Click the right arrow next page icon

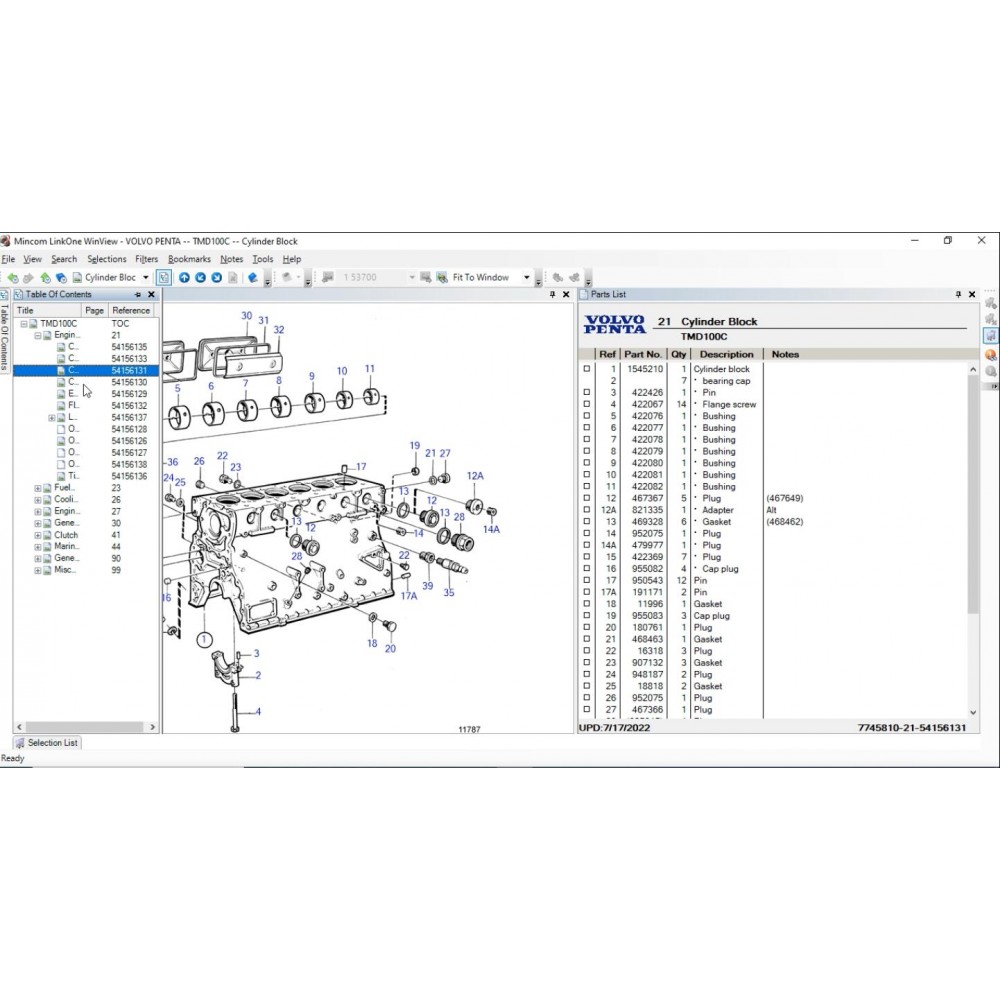pyautogui.click(x=217, y=278)
